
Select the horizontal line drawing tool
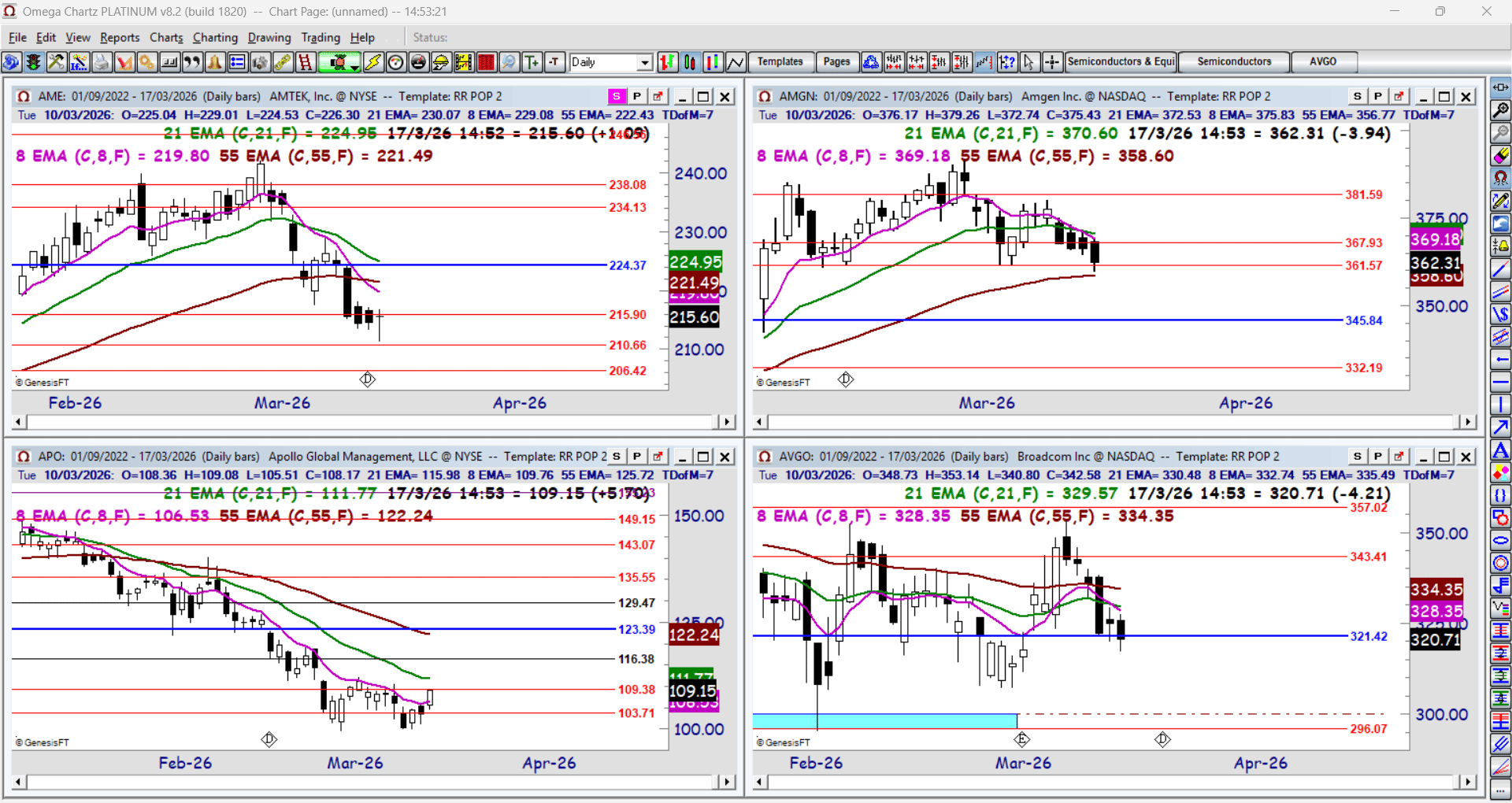(x=1501, y=383)
